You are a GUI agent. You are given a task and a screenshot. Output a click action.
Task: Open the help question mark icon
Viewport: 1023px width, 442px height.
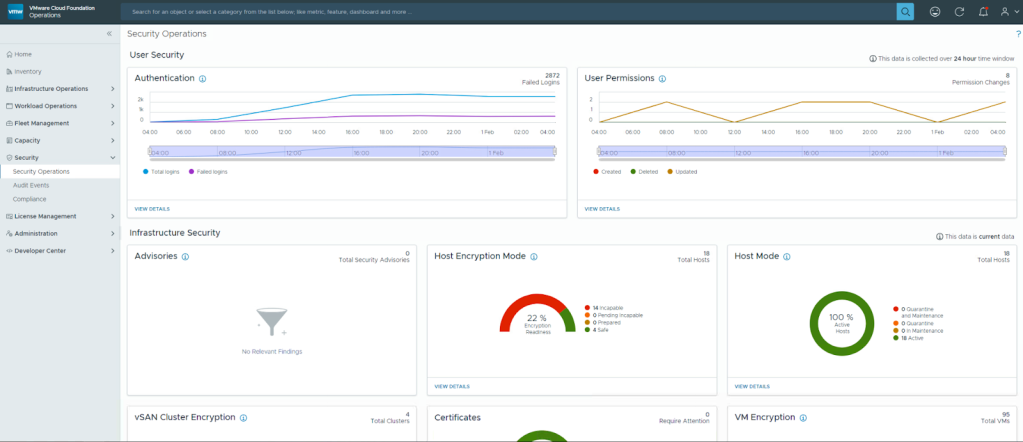1017,34
